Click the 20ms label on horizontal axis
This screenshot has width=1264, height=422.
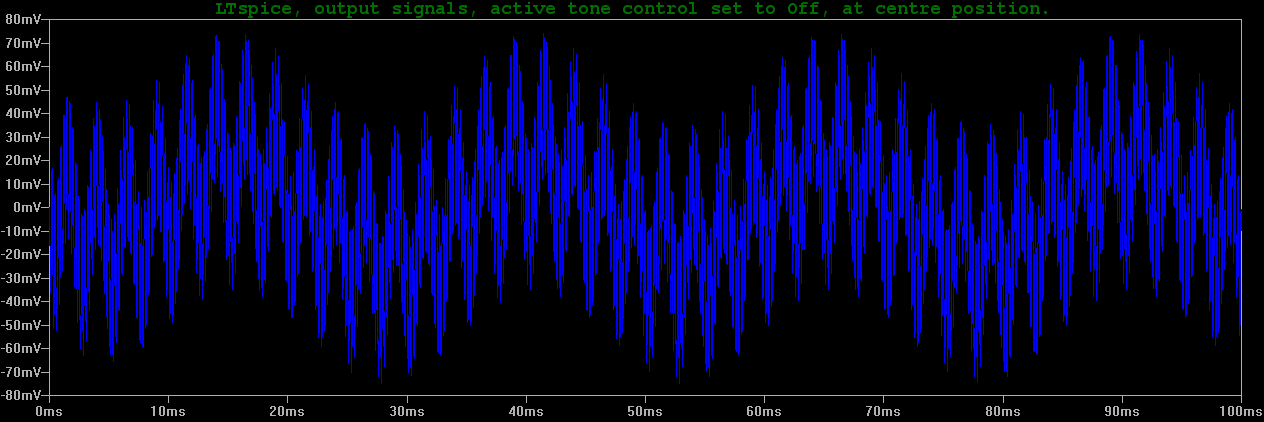(x=287, y=411)
